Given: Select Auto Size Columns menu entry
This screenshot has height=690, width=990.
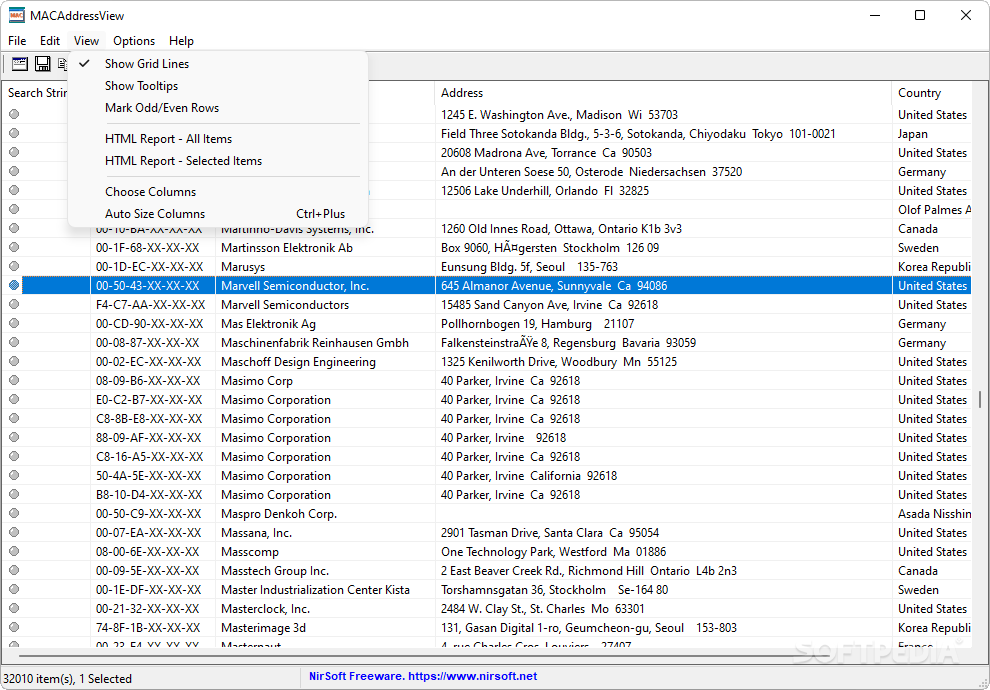Looking at the screenshot, I should pos(218,214).
